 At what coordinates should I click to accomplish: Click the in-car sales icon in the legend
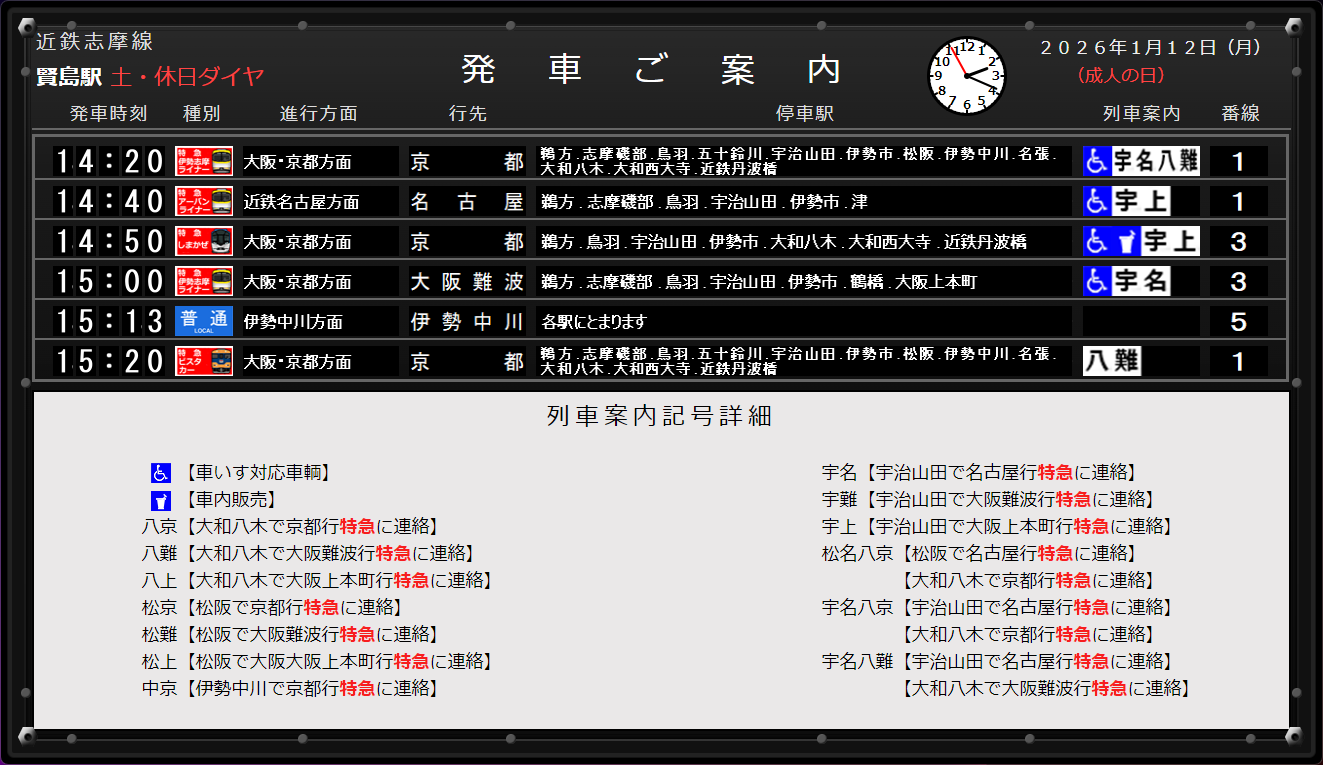161,500
